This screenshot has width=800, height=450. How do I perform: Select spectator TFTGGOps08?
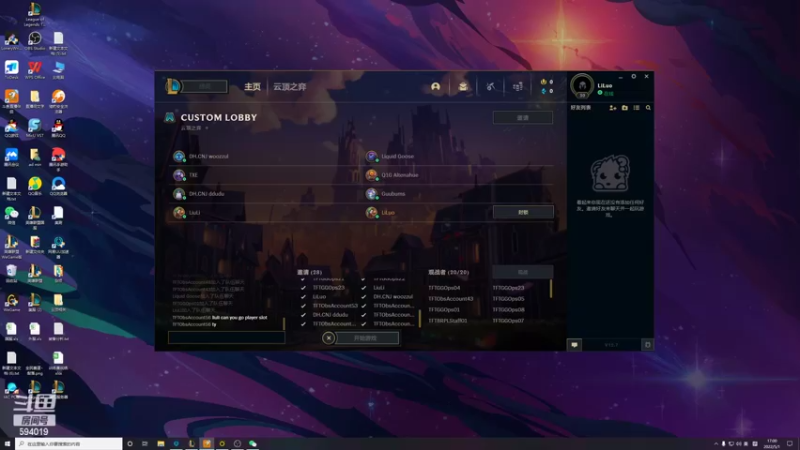[x=508, y=310]
